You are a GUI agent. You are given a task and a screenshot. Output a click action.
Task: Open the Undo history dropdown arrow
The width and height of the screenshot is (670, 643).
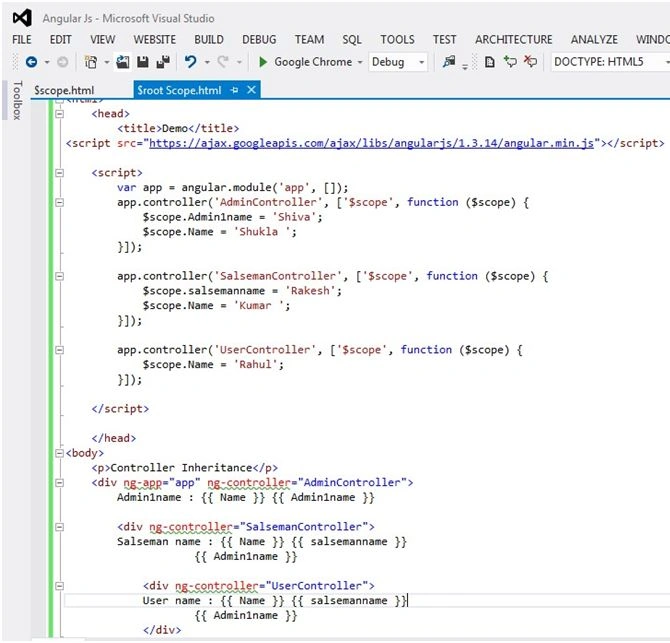click(207, 62)
